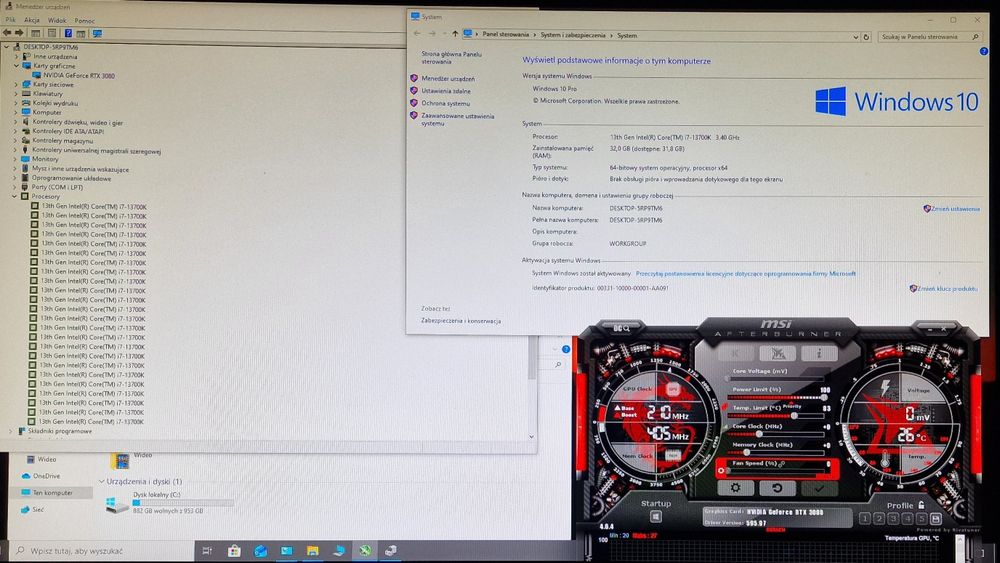The image size is (1000, 563).
Task: Open Microsoft Store from the taskbar
Action: 234,551
